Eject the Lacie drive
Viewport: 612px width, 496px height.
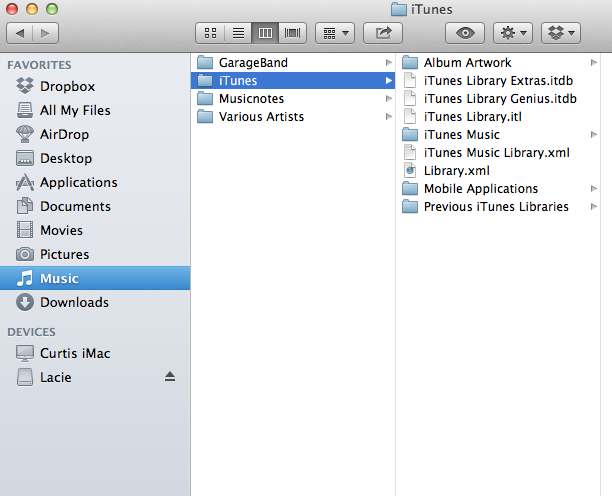click(x=170, y=377)
